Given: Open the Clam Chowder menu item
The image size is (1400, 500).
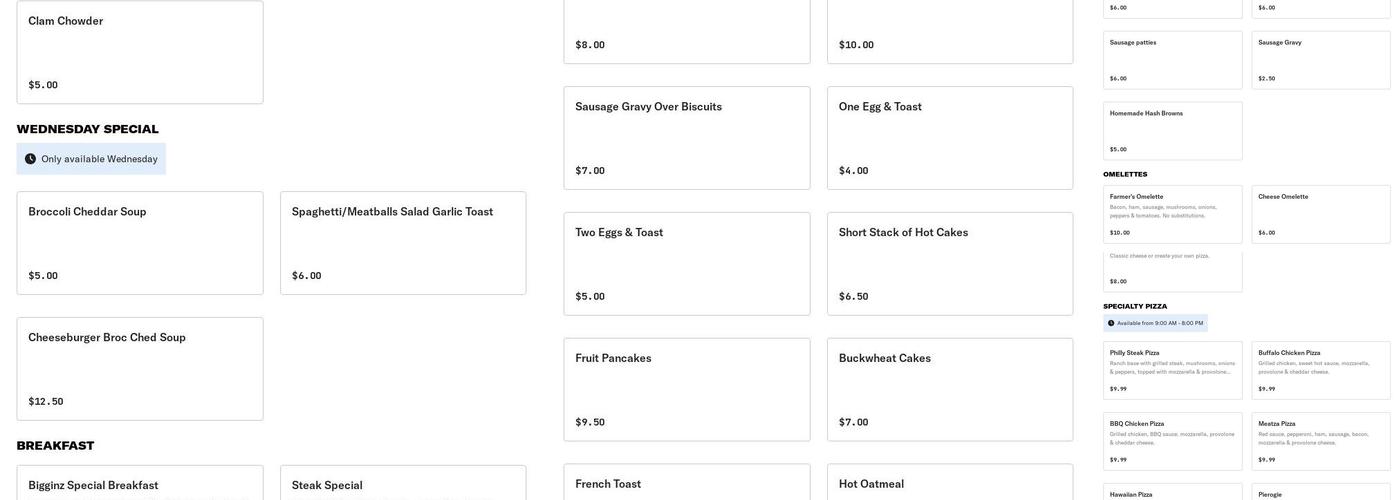Looking at the screenshot, I should (140, 52).
